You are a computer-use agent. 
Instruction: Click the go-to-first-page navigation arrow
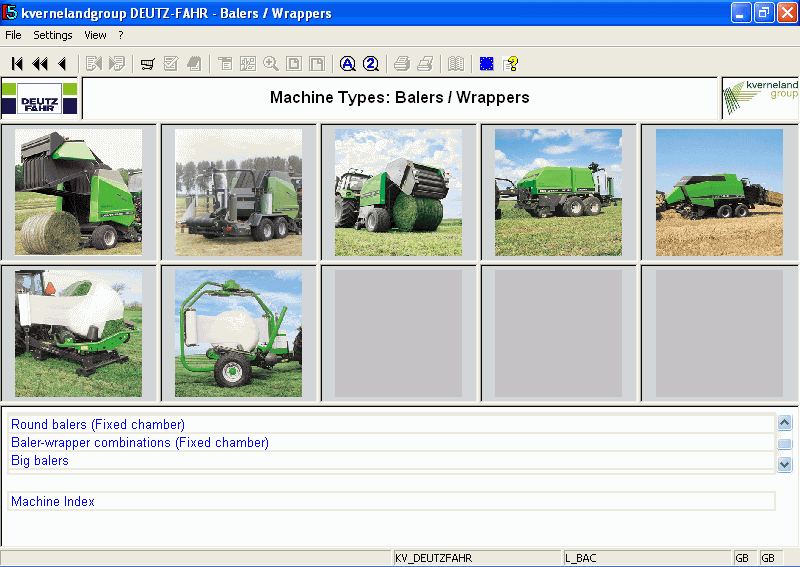point(17,64)
